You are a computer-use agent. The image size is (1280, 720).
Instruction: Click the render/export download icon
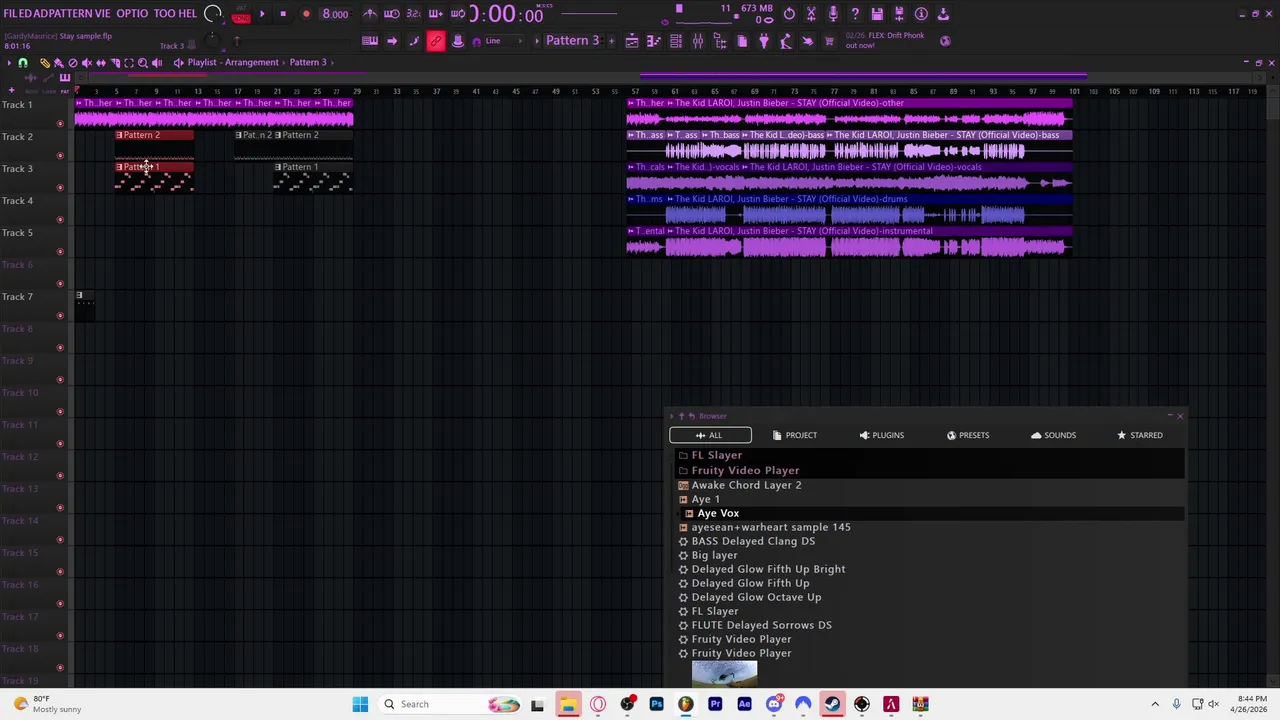point(943,14)
